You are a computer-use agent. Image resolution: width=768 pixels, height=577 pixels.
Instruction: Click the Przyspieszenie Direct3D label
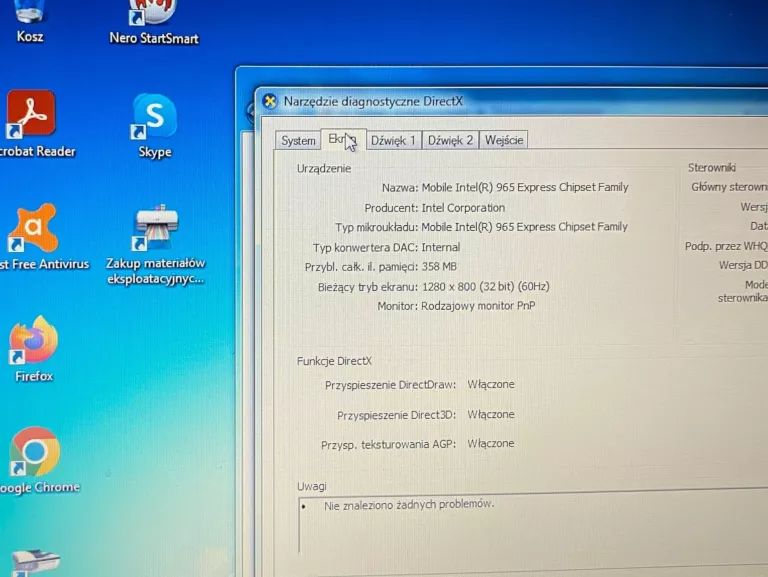[x=396, y=415]
